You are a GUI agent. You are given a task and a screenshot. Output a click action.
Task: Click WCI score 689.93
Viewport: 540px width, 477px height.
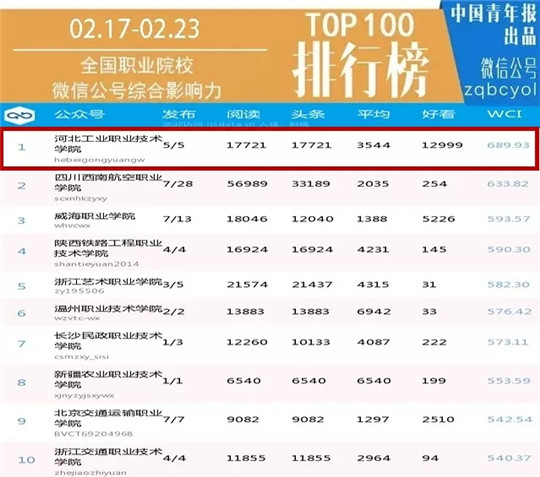(x=508, y=145)
